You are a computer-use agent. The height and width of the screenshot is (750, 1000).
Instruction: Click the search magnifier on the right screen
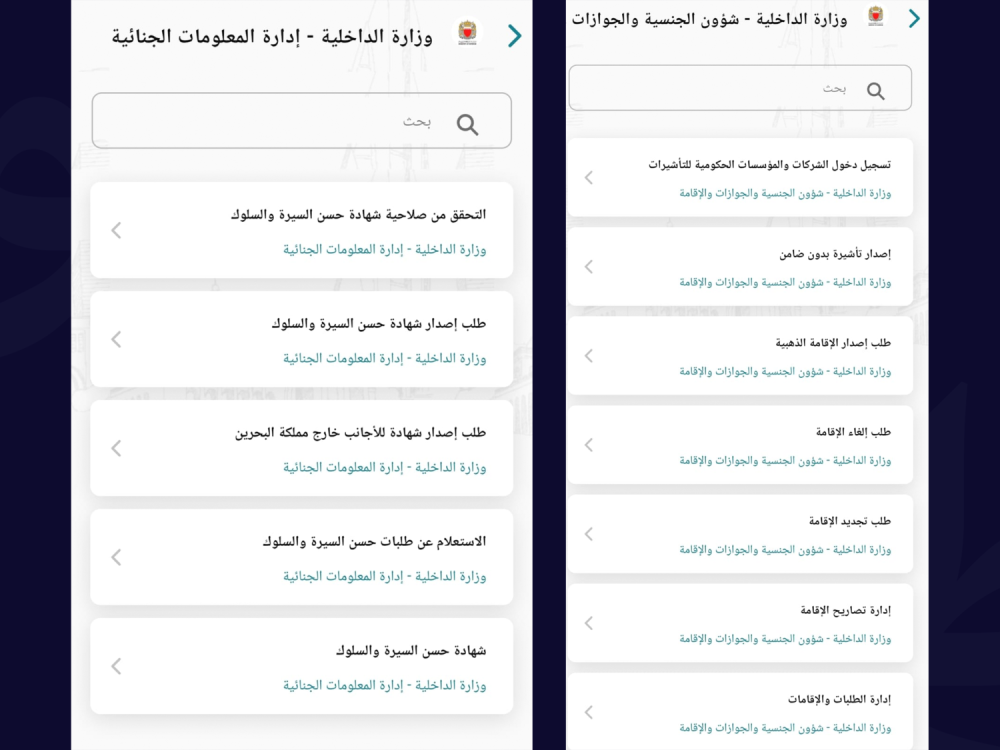click(876, 90)
